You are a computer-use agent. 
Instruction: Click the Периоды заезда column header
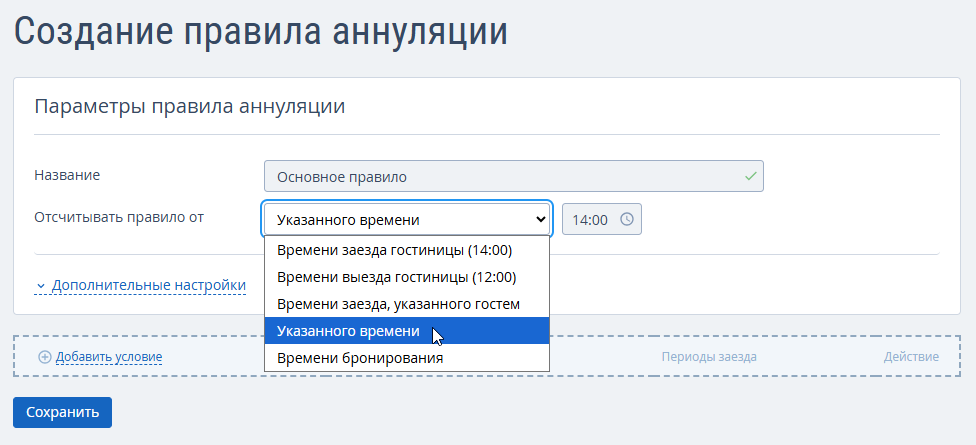click(x=709, y=357)
